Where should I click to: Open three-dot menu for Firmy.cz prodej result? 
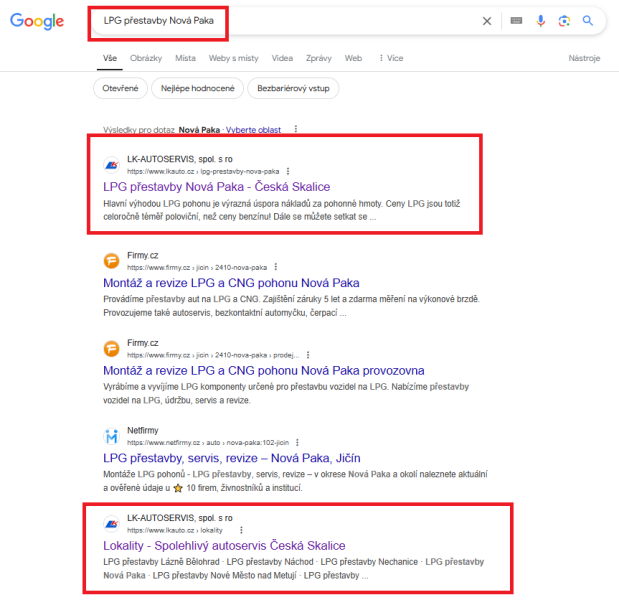[x=308, y=355]
